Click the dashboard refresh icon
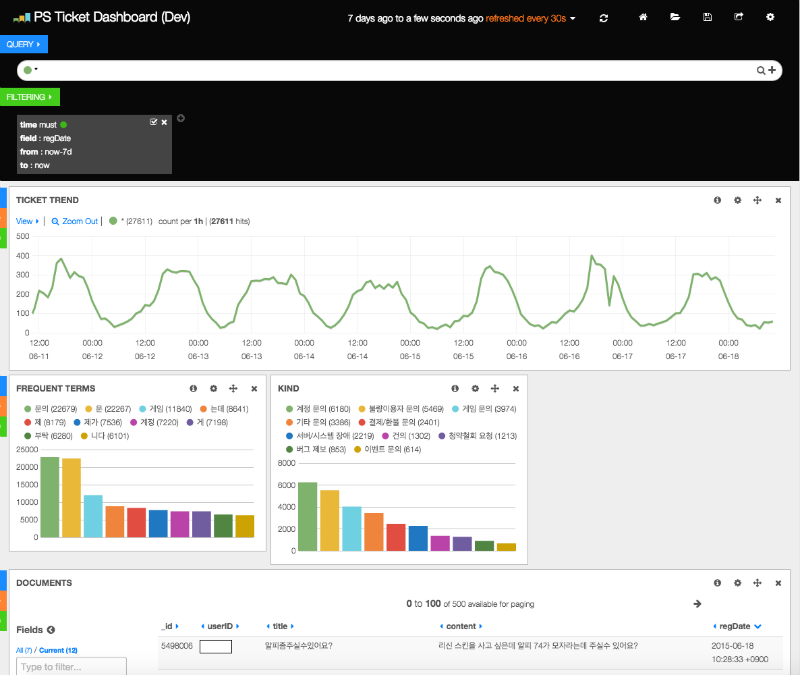Viewport: 800px width, 675px height. [603, 18]
